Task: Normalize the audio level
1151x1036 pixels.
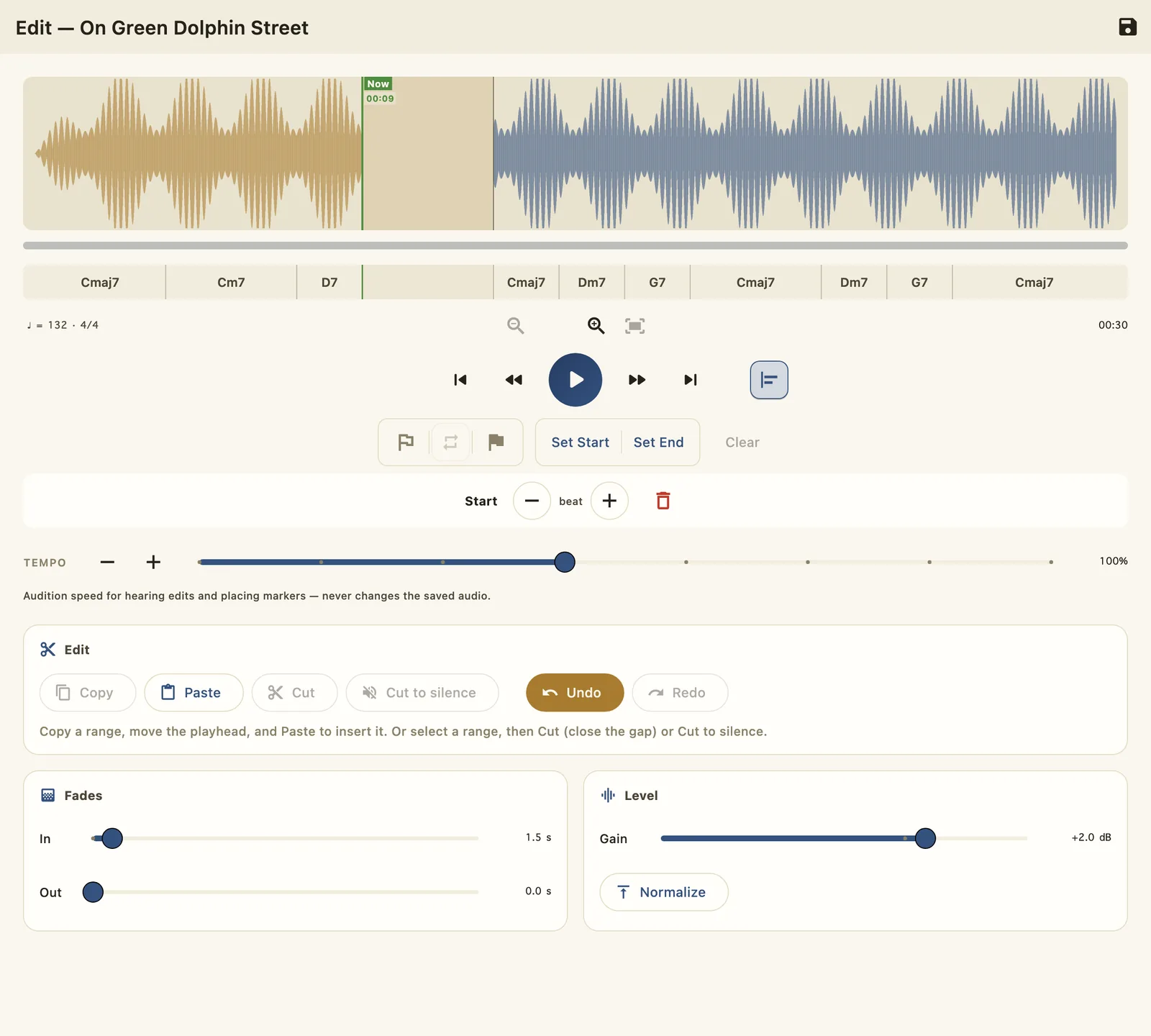Action: coord(664,892)
